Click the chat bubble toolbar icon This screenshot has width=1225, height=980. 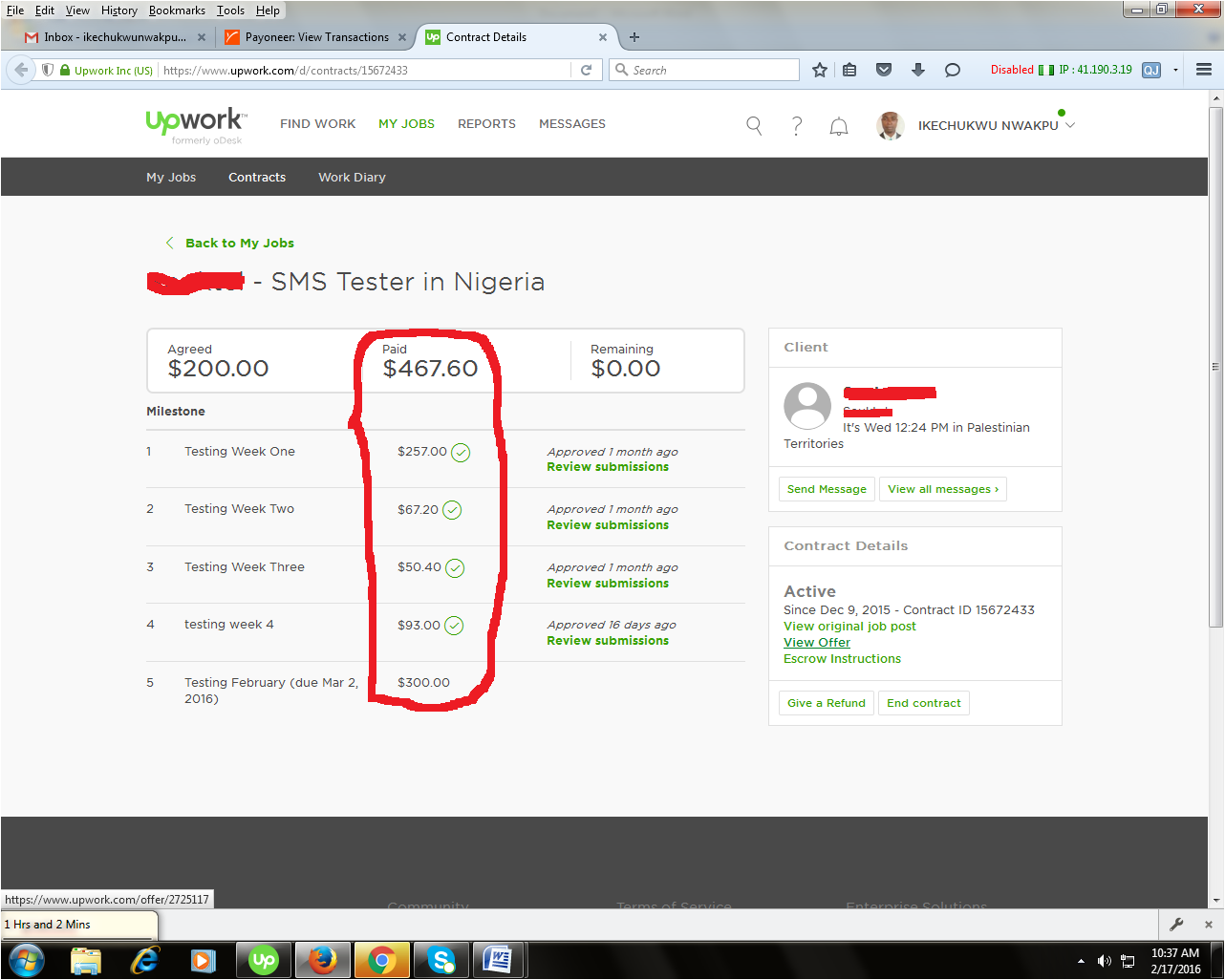point(953,70)
